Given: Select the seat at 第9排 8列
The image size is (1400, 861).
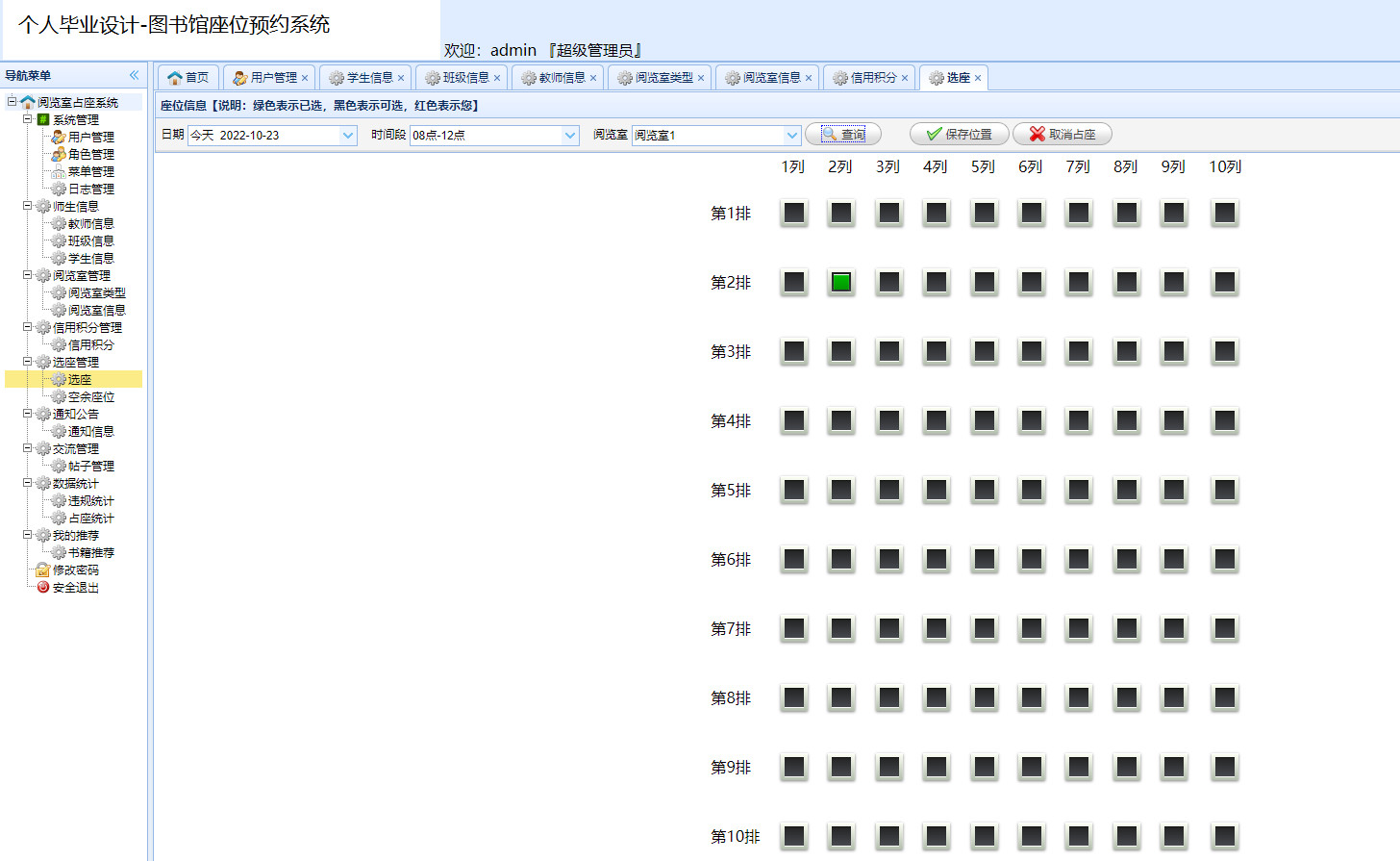Looking at the screenshot, I should click(x=1127, y=767).
